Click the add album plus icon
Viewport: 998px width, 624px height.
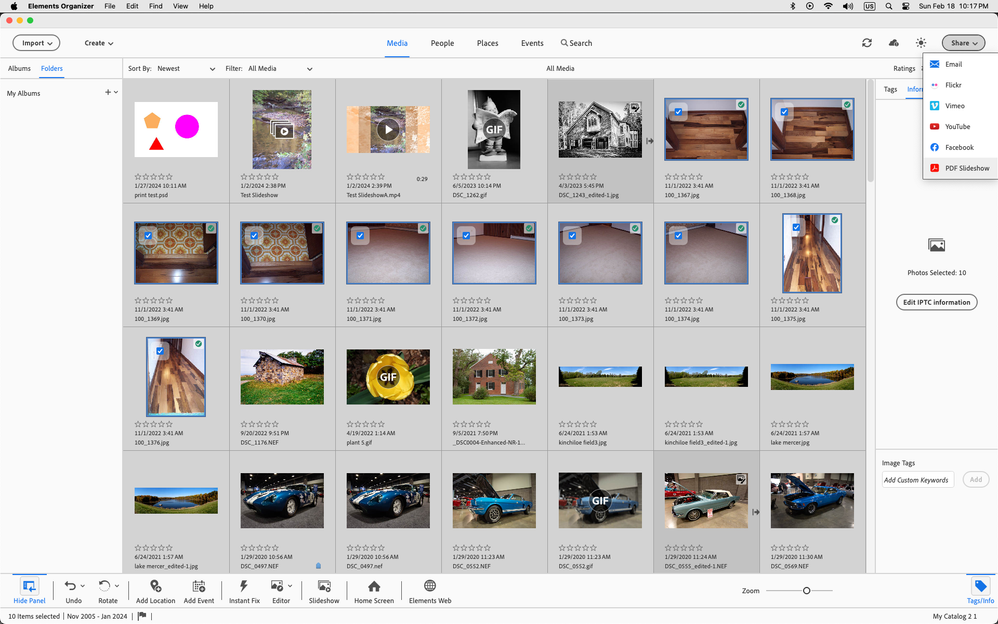pyautogui.click(x=108, y=92)
